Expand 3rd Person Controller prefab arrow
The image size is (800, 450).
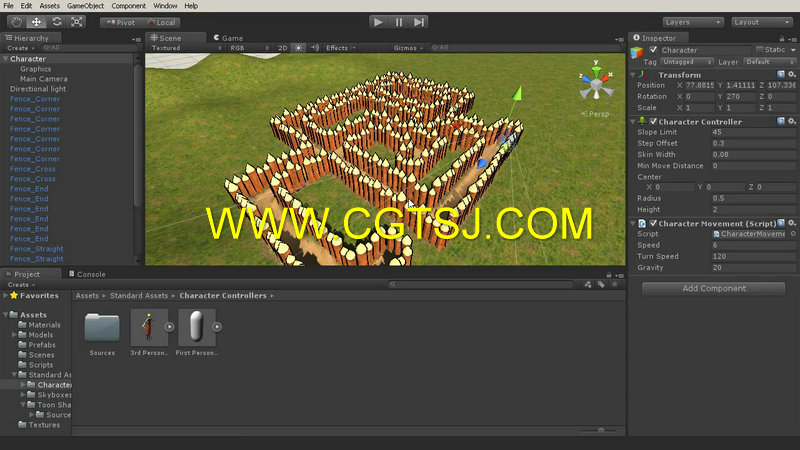click(169, 327)
